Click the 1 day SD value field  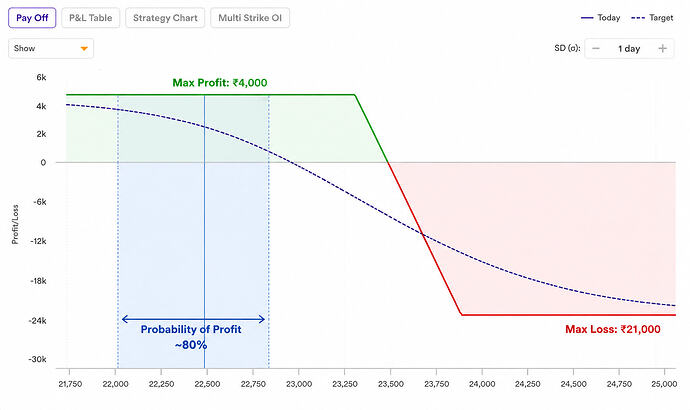629,48
